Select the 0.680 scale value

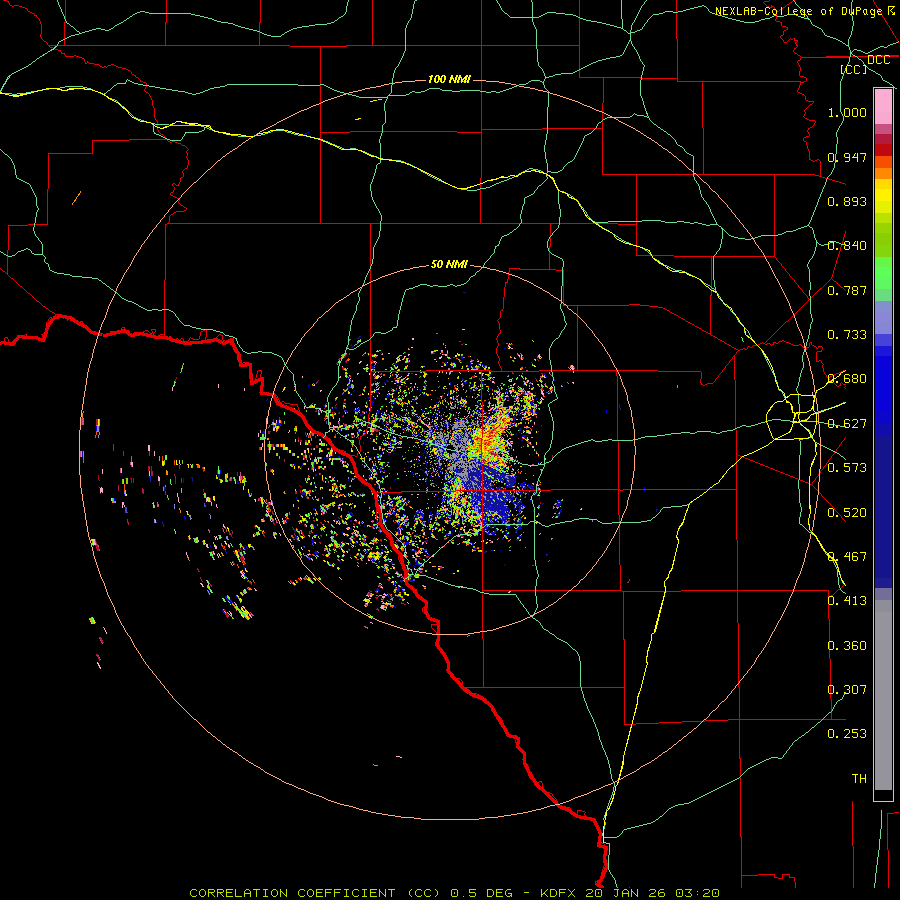[x=847, y=379]
